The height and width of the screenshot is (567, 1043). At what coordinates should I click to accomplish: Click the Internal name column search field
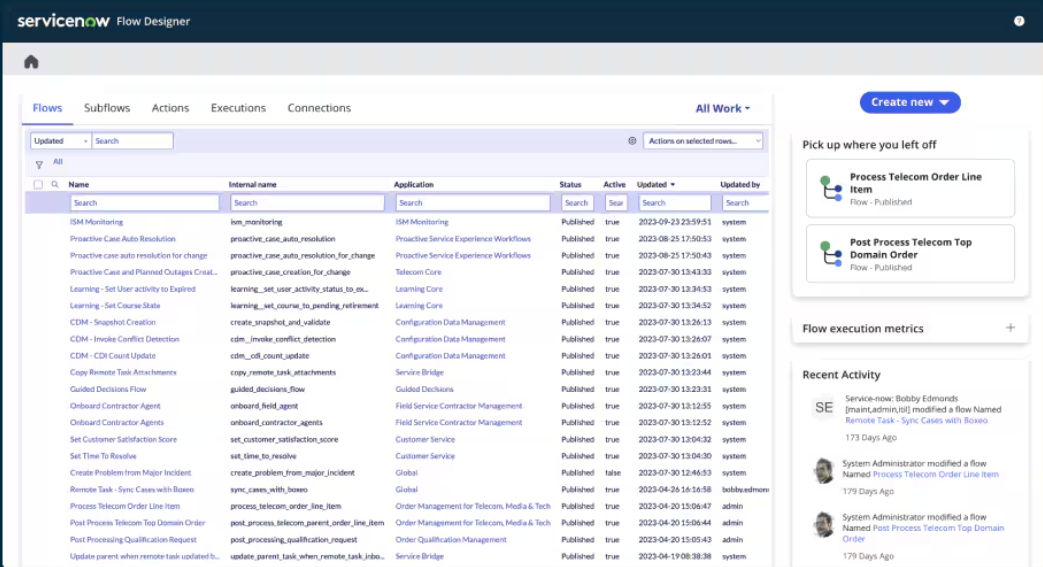307,203
